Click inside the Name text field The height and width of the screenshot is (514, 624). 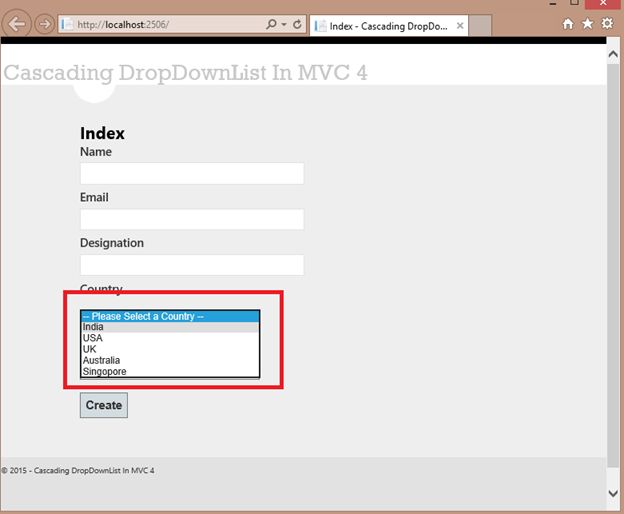(x=192, y=173)
